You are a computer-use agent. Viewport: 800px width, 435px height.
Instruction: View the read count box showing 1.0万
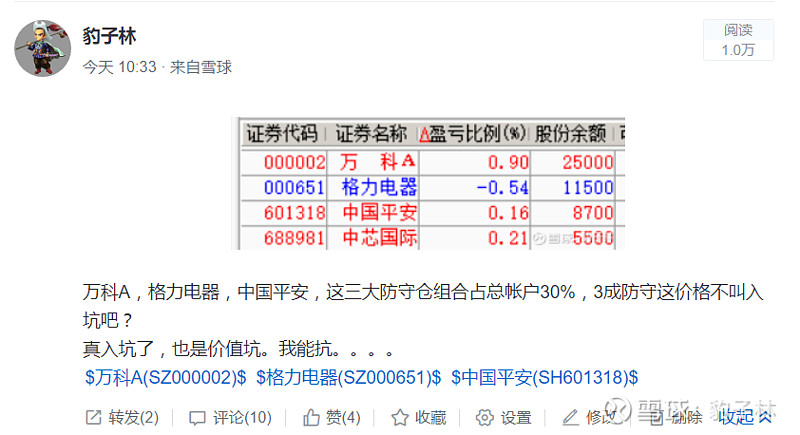click(738, 40)
